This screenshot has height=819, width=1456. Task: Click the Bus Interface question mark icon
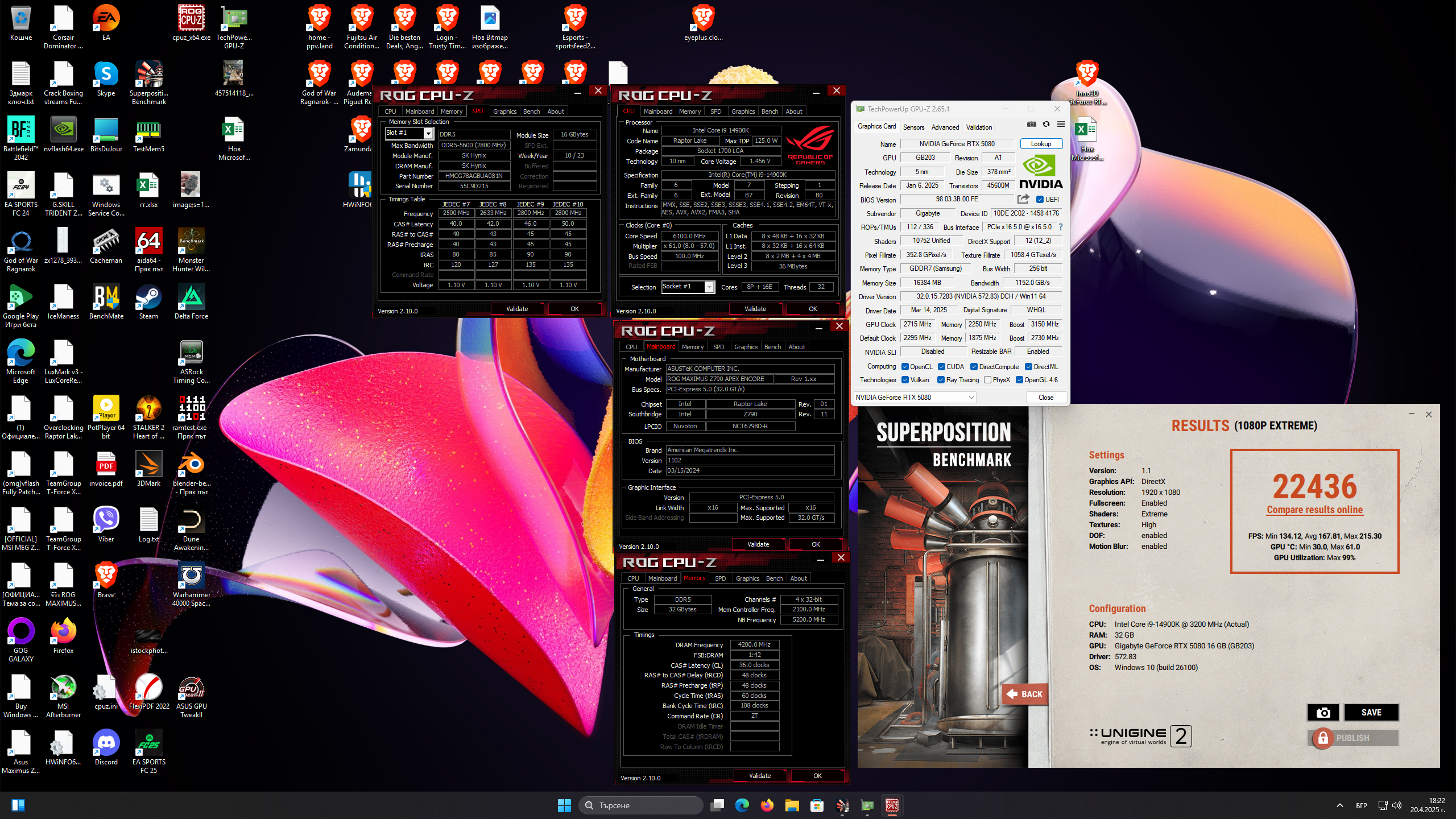click(1061, 227)
